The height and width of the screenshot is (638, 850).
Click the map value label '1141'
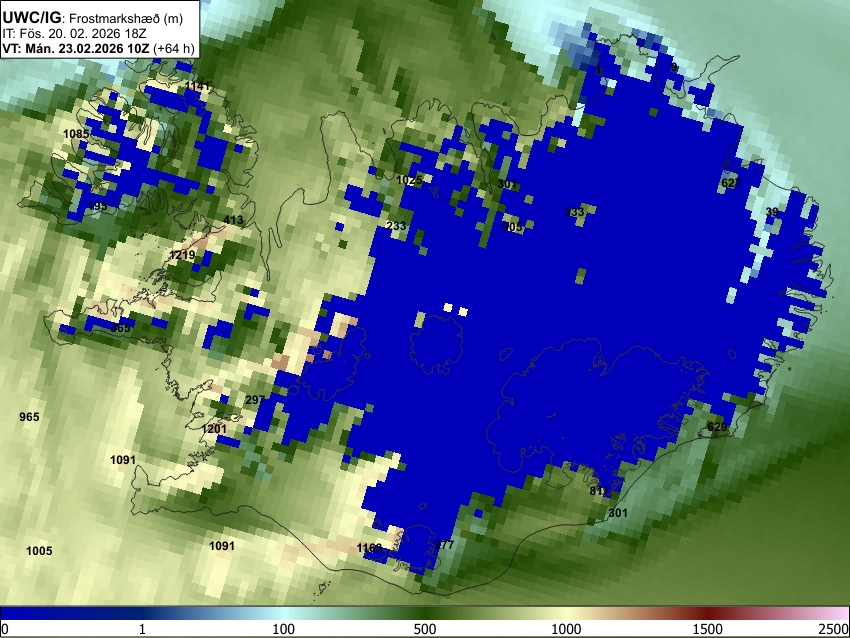coord(197,86)
